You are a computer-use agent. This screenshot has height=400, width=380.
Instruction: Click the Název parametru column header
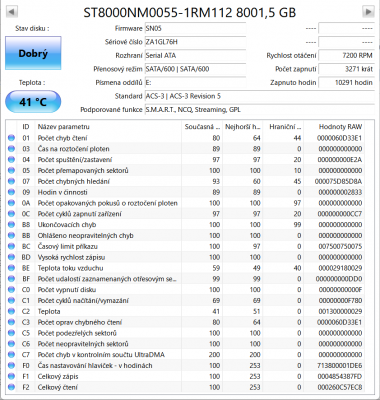click(x=108, y=127)
